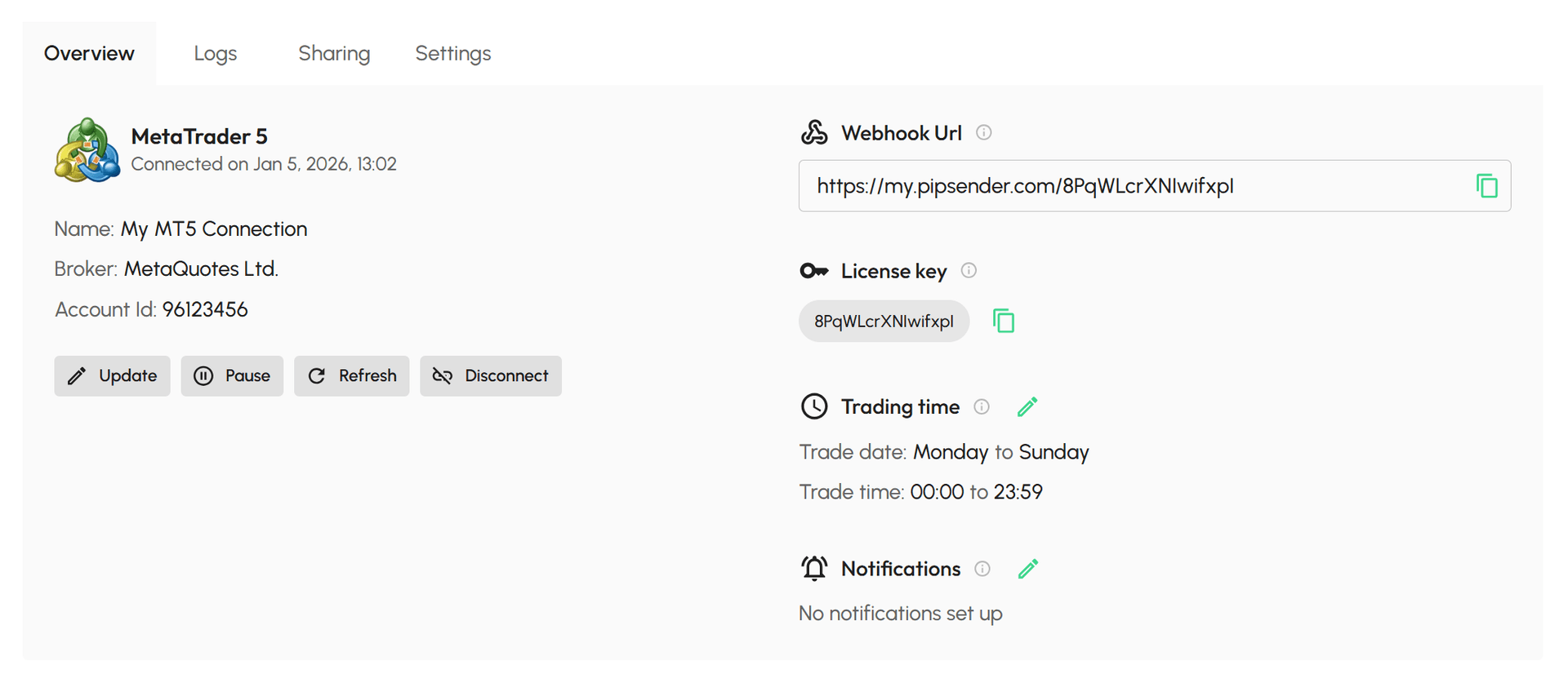This screenshot has width=1568, height=679.
Task: Edit Notifications with pencil icon
Action: click(x=1028, y=569)
